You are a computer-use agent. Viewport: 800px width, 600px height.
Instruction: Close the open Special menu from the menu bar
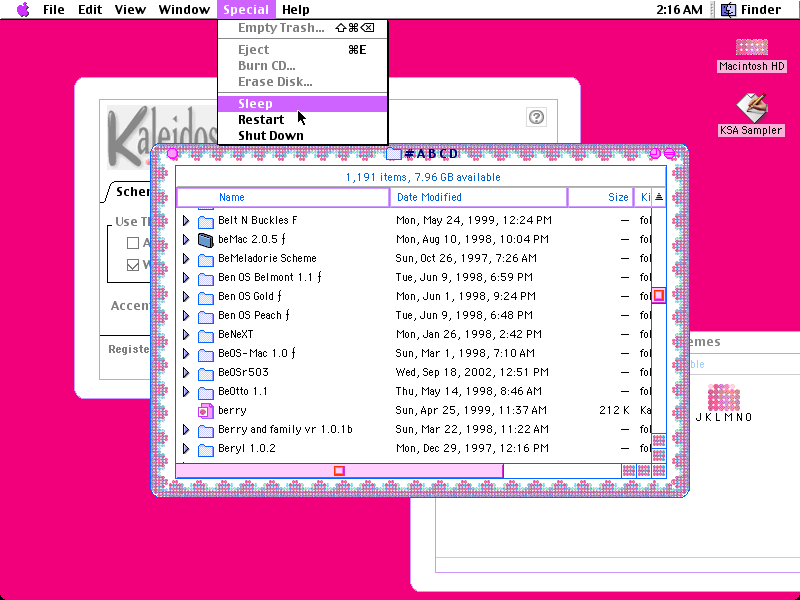[x=246, y=10]
